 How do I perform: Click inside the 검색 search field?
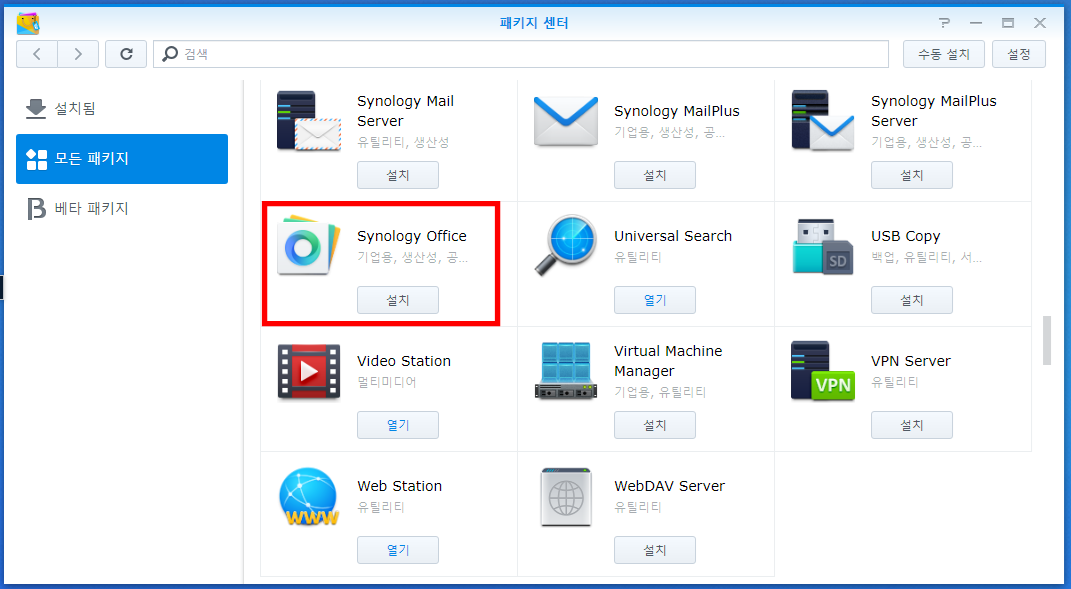(520, 54)
